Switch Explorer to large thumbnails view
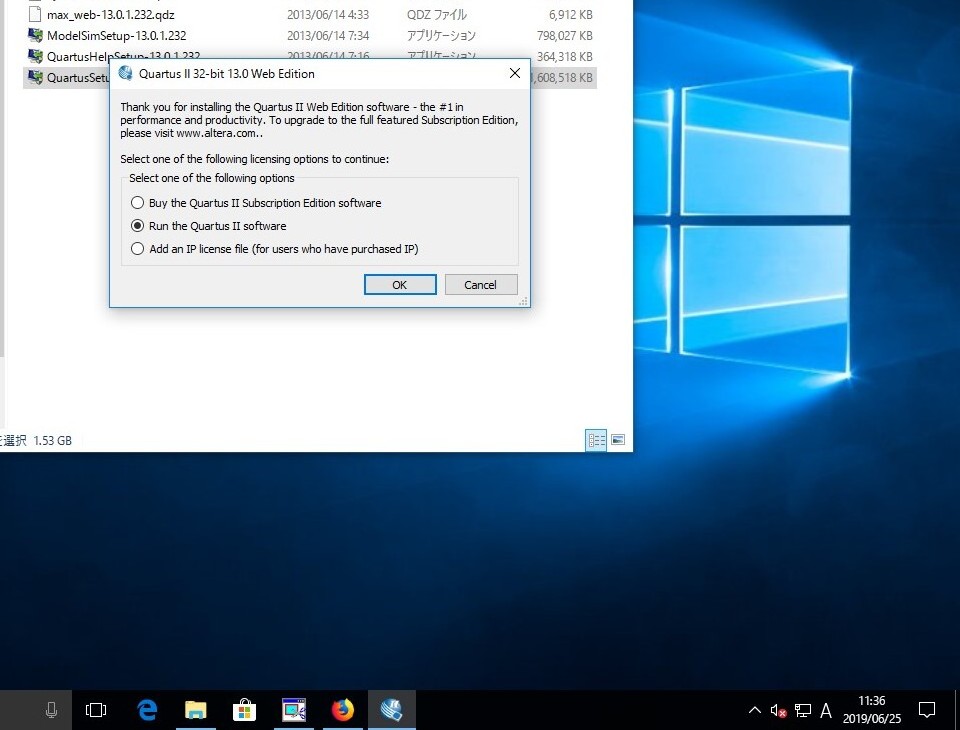The image size is (960, 730). [618, 440]
